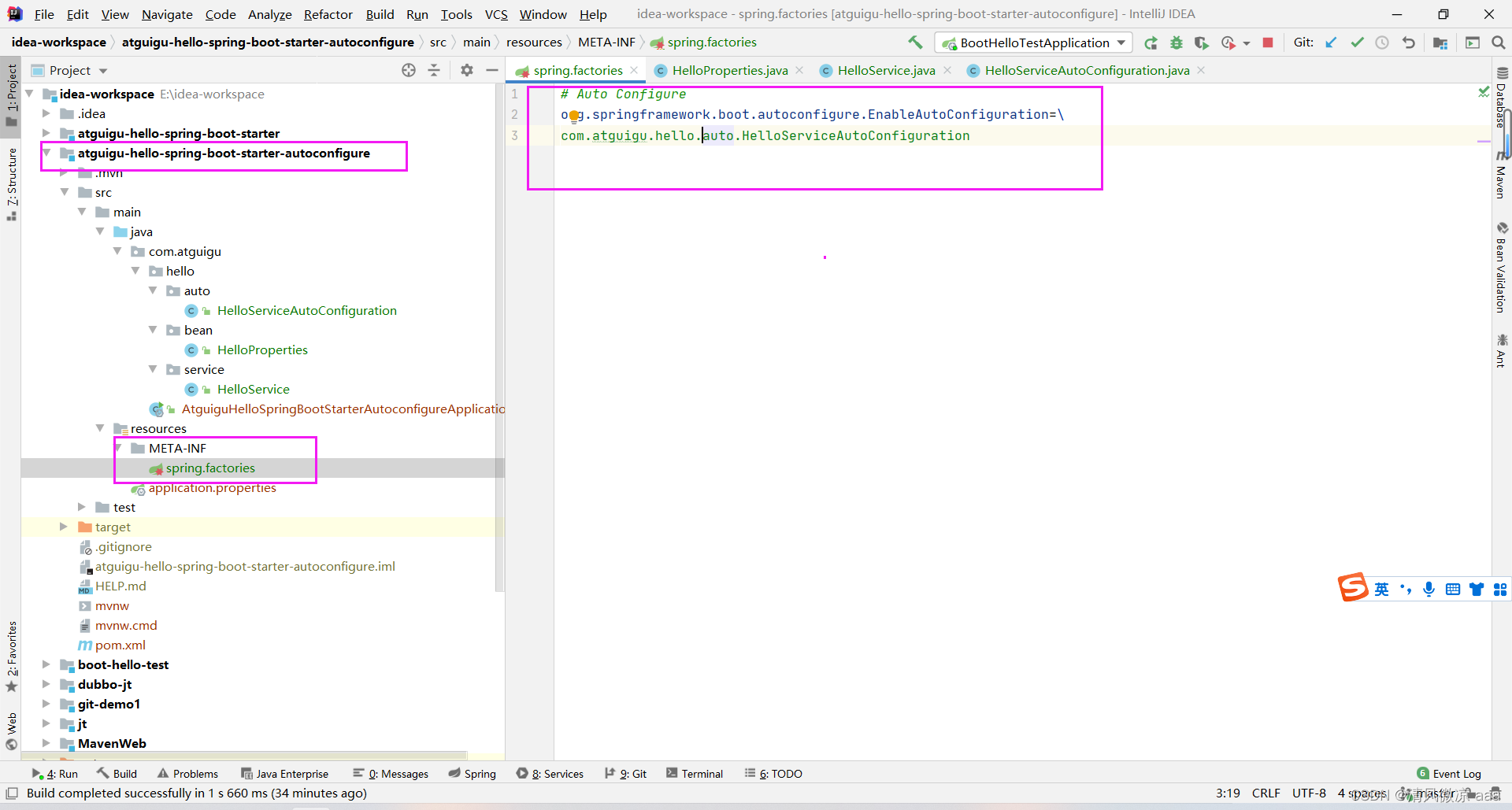Click the Build Project hammer icon
This screenshot has width=1512, height=810.
click(x=914, y=43)
